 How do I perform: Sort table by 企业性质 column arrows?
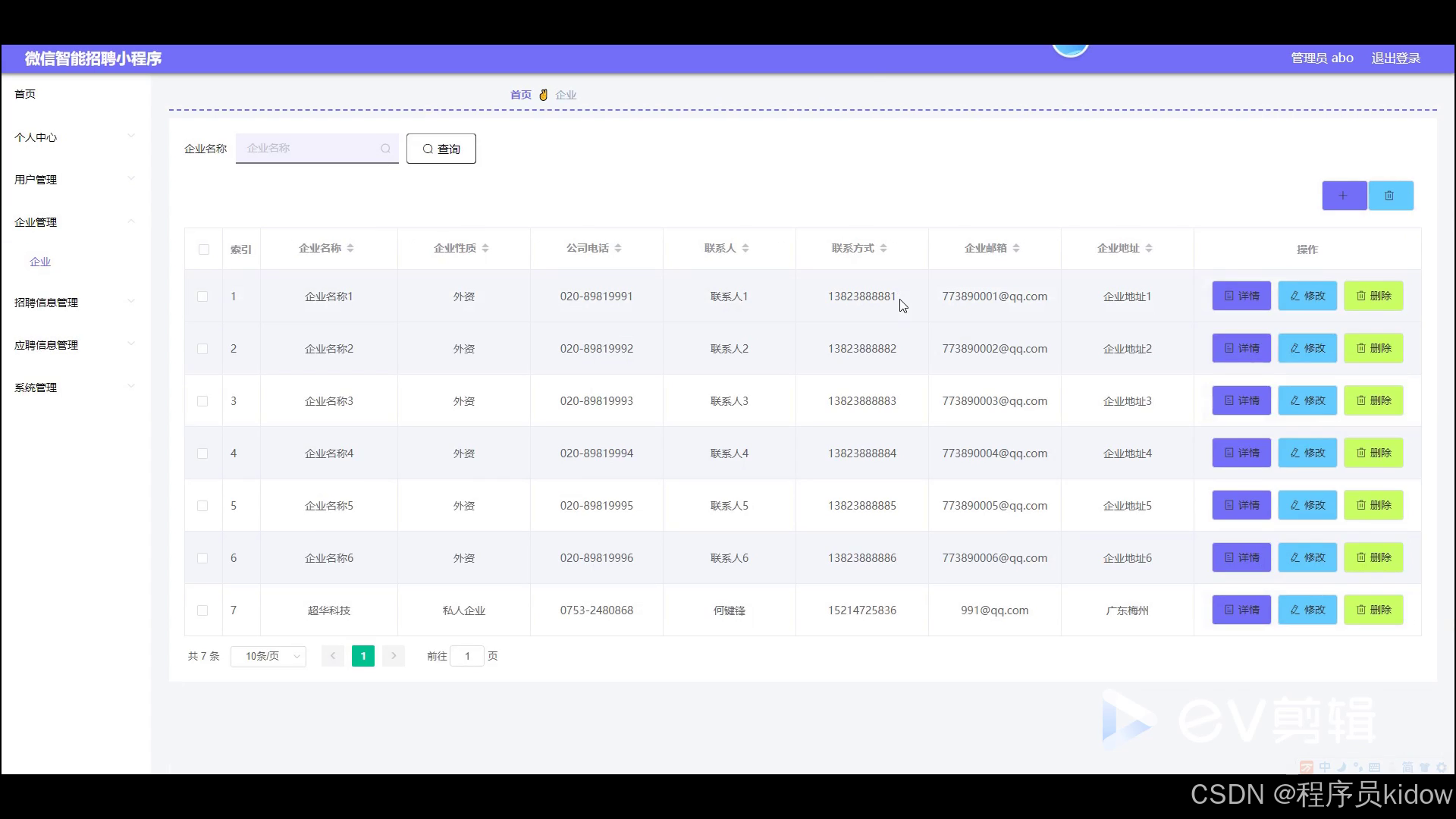click(x=485, y=249)
